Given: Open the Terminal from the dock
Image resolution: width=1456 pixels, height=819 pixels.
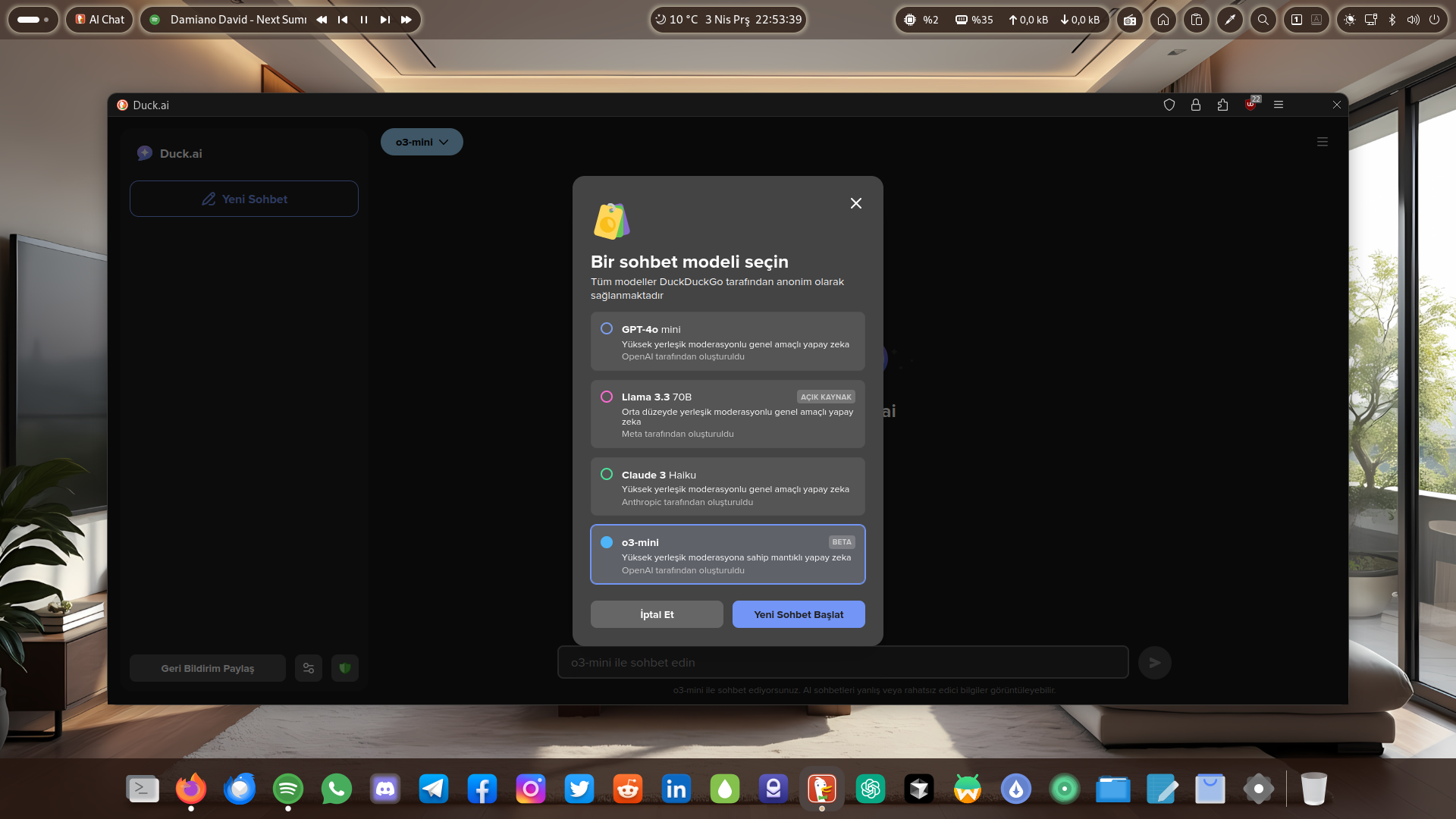Looking at the screenshot, I should pos(143,789).
